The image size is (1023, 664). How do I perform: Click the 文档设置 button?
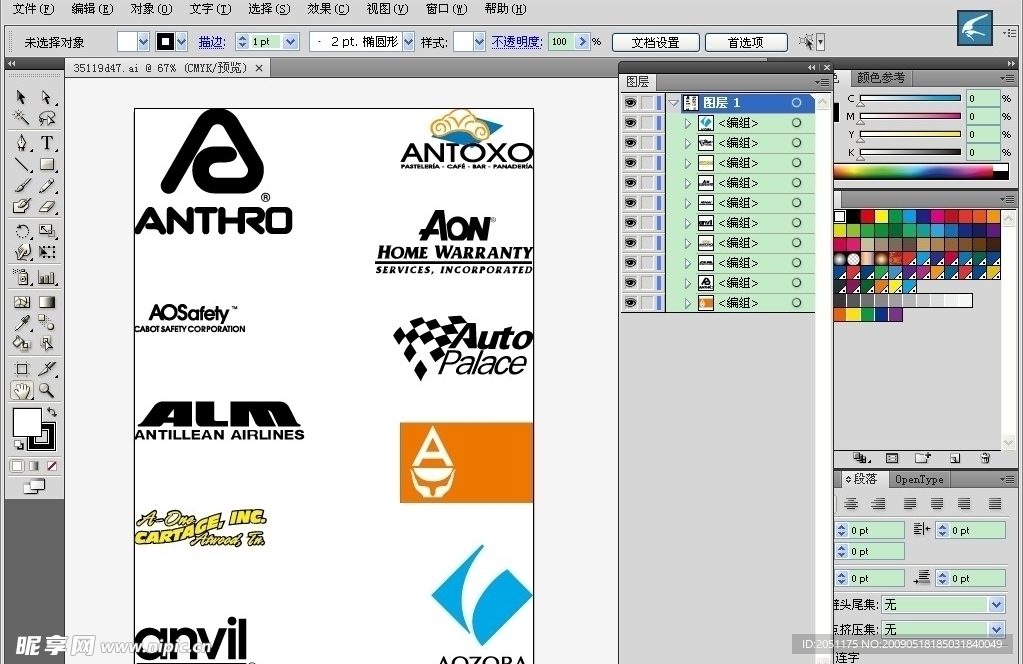pyautogui.click(x=655, y=42)
